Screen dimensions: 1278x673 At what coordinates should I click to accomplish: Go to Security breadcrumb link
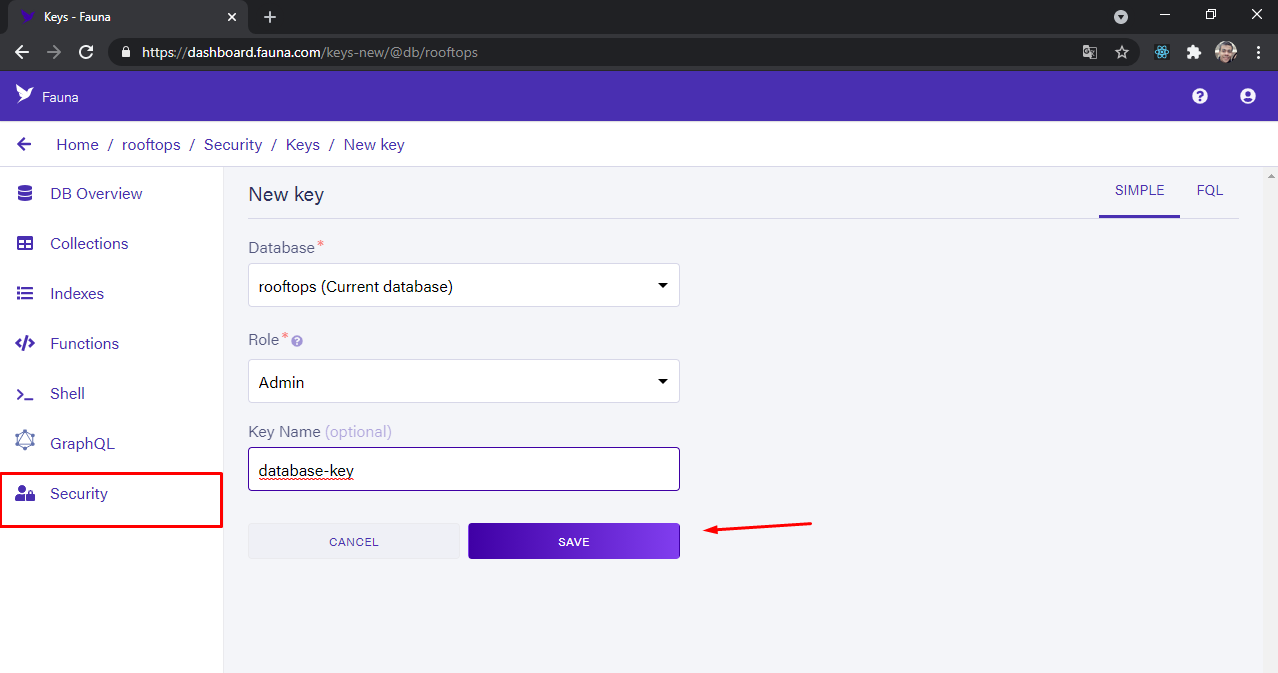233,145
